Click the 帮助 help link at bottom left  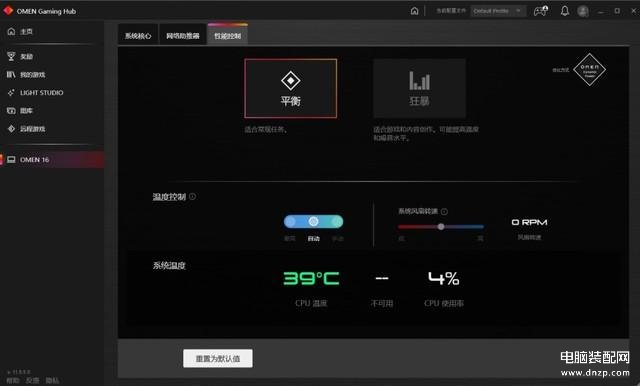tap(13, 380)
